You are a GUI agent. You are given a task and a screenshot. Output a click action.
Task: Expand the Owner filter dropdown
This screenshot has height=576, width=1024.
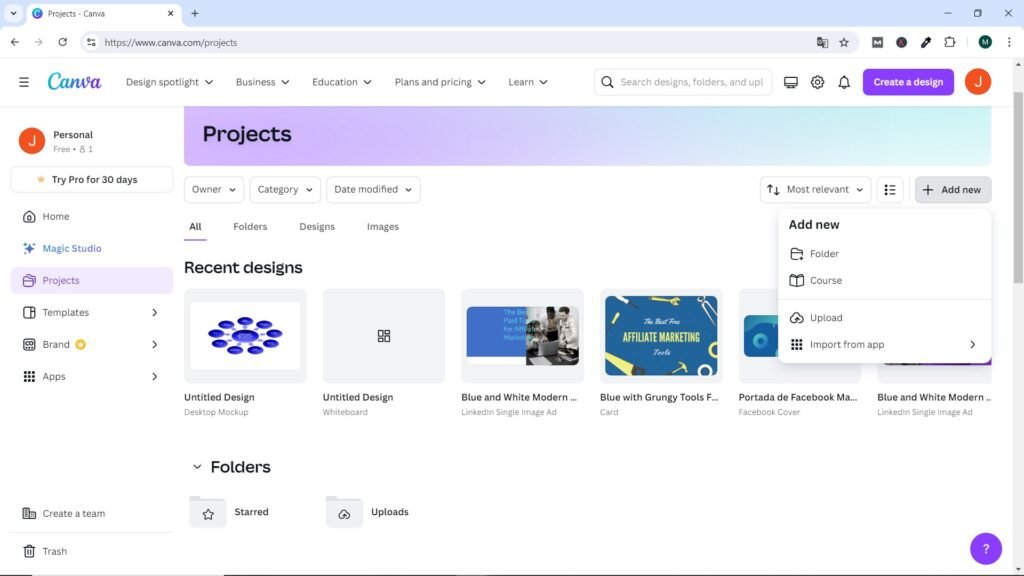tap(214, 190)
